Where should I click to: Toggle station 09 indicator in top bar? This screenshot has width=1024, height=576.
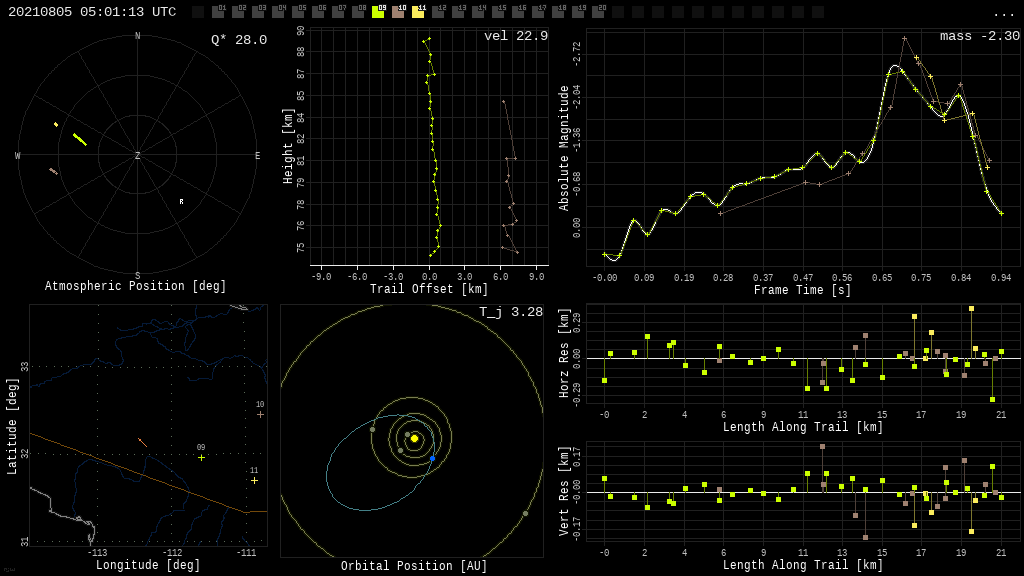pos(378,12)
